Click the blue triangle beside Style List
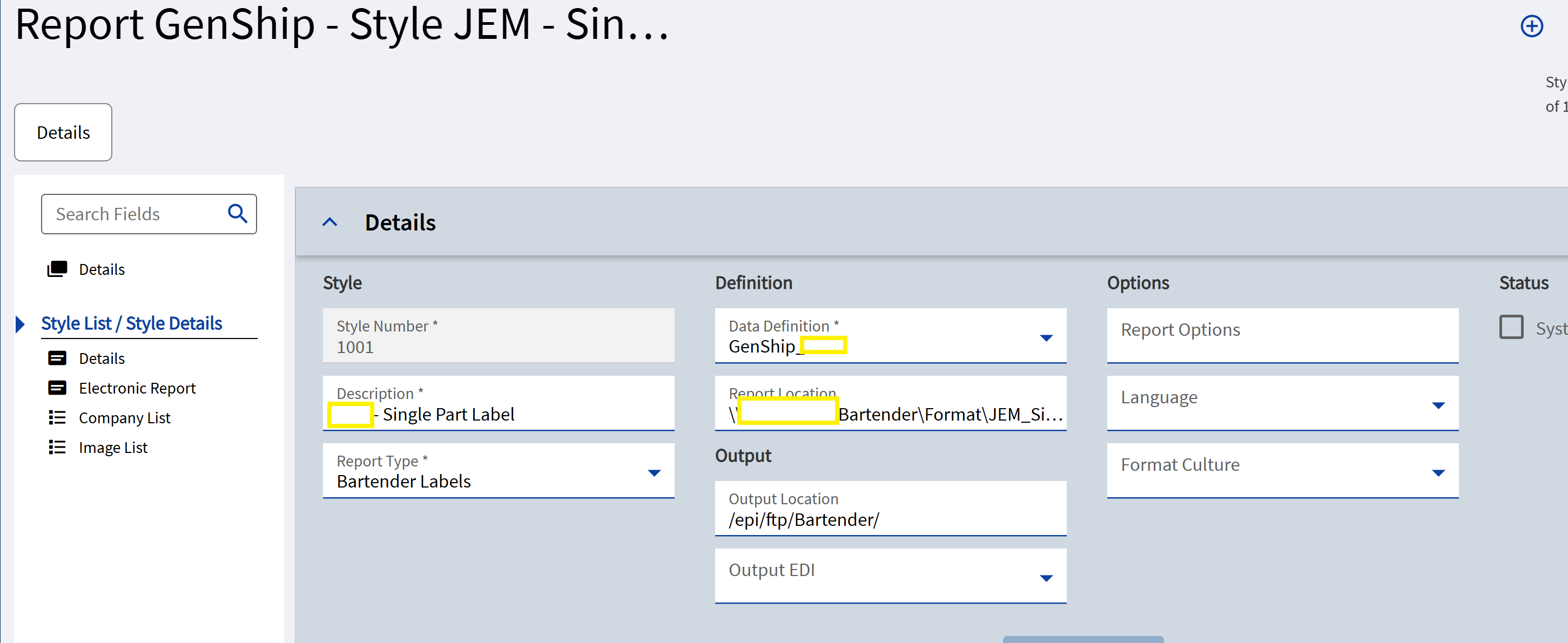1568x643 pixels. [20, 323]
